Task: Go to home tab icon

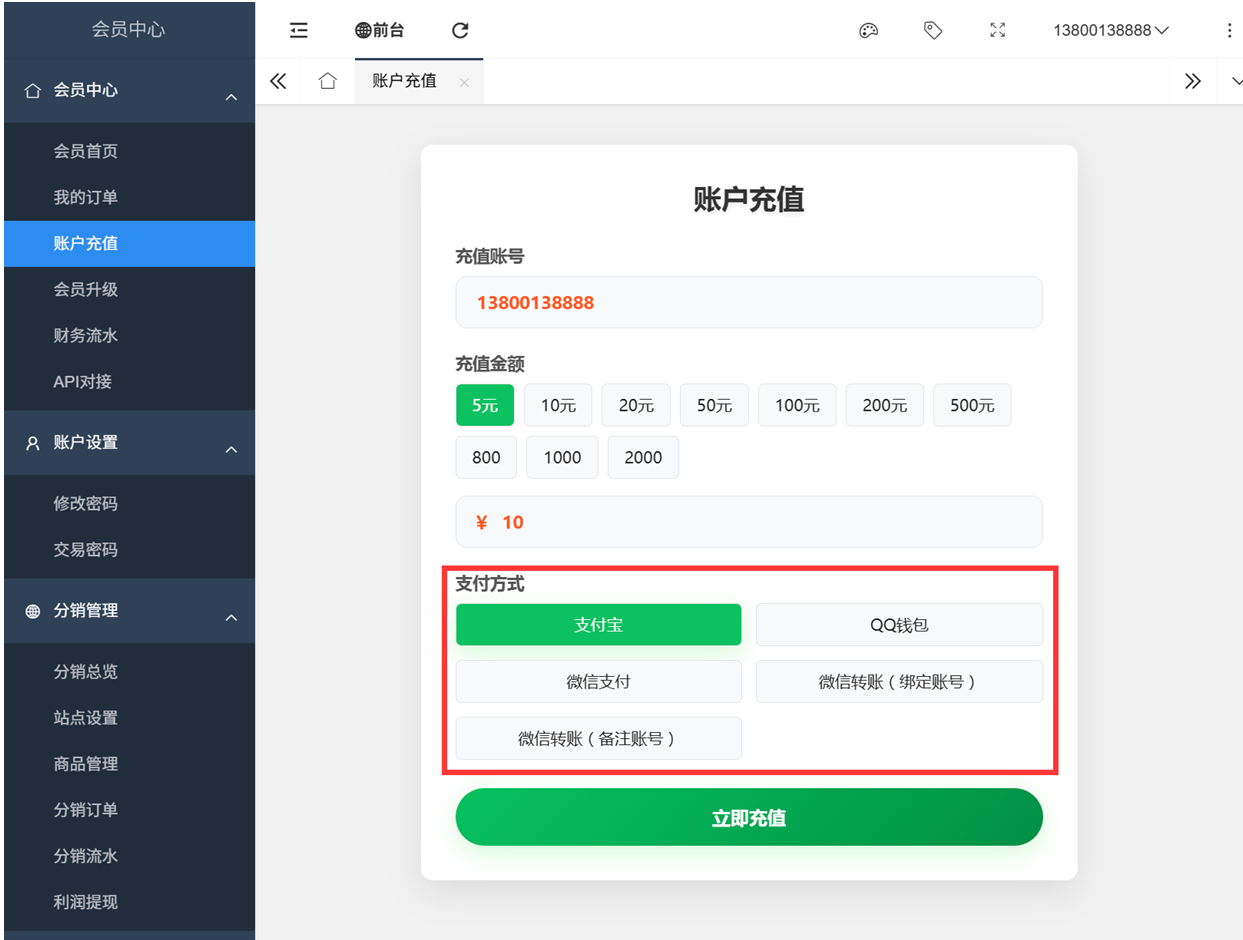Action: [x=327, y=81]
